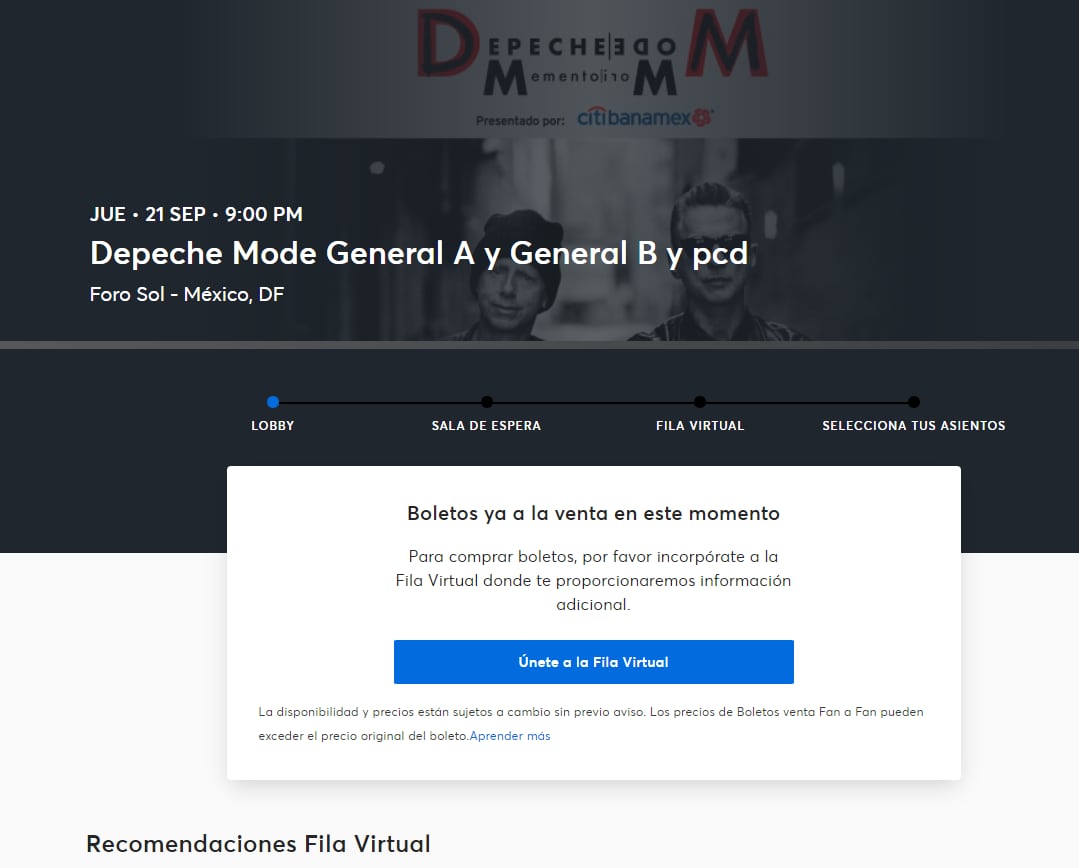Select the Sala de Espera step dot
The image size is (1079, 868).
[x=486, y=402]
